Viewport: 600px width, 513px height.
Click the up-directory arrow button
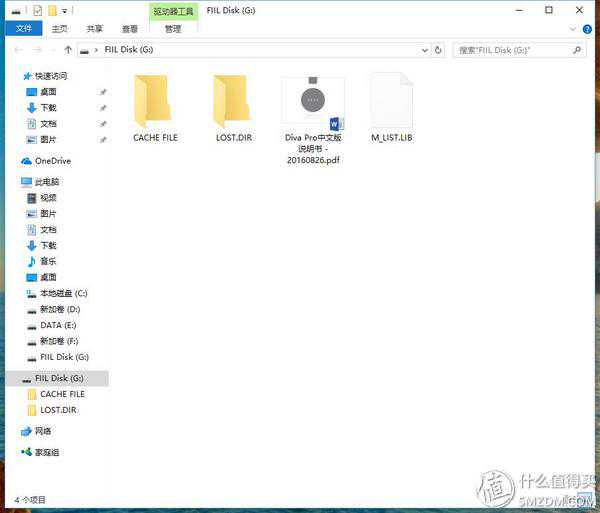point(67,49)
